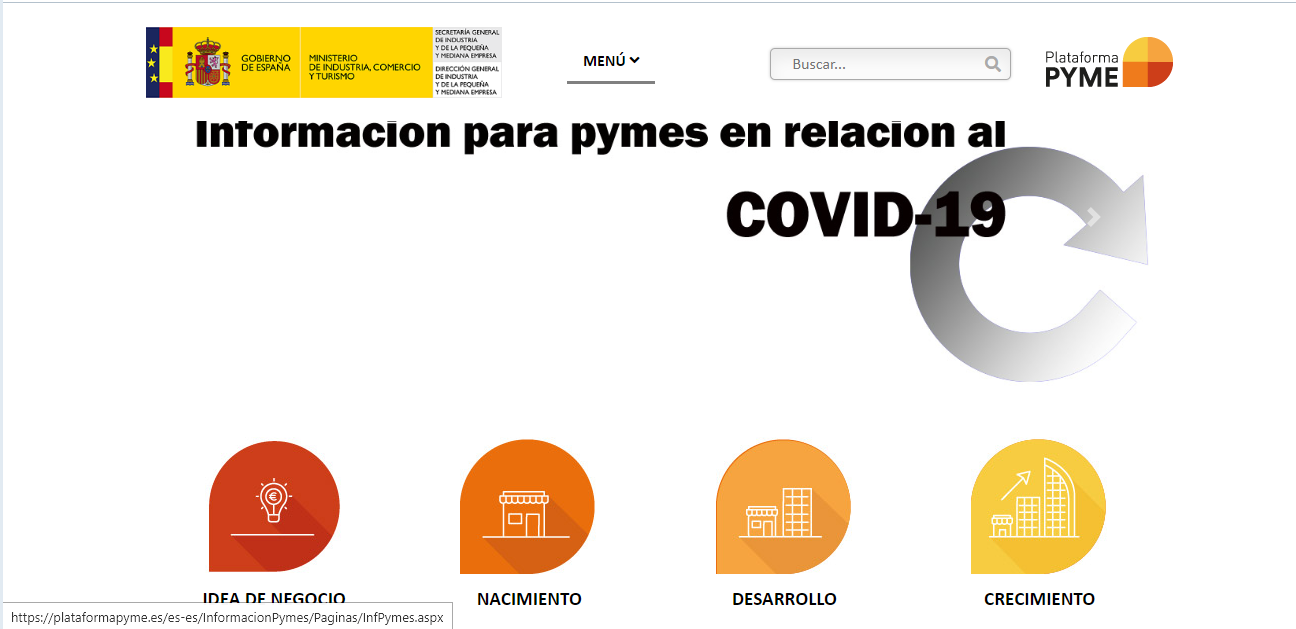Click the chevron next to MENÚ
Image resolution: width=1296 pixels, height=629 pixels.
pos(633,59)
